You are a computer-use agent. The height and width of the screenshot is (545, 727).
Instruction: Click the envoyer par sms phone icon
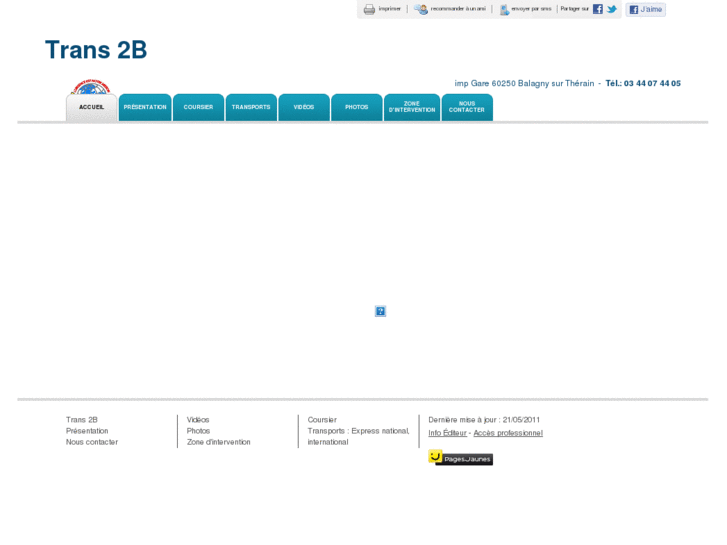(x=504, y=10)
